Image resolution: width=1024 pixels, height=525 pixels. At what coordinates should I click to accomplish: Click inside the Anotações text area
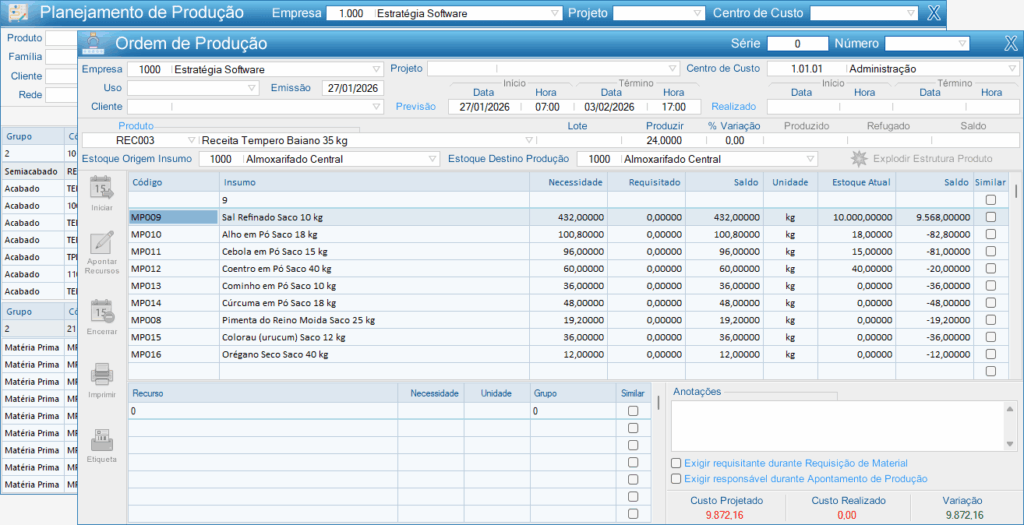[840, 425]
